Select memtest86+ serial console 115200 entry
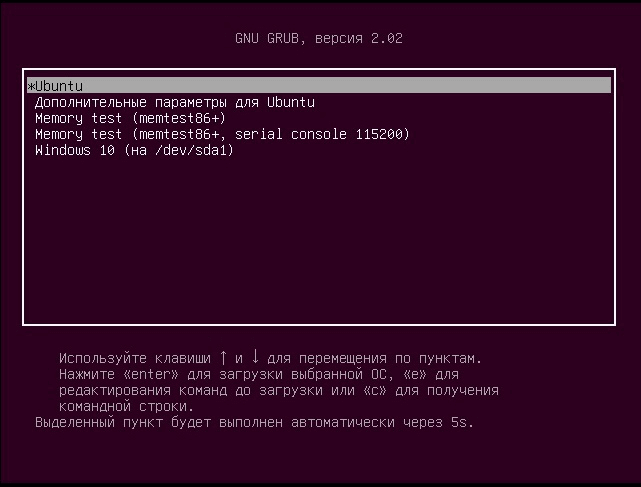641x487 pixels. click(222, 134)
